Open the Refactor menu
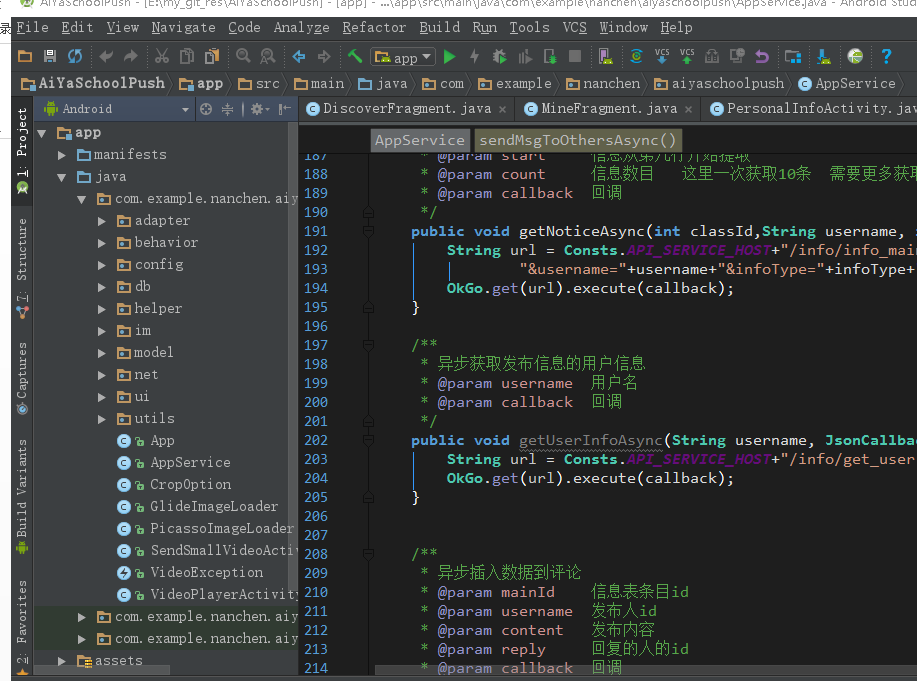917x681 pixels. pyautogui.click(x=374, y=27)
